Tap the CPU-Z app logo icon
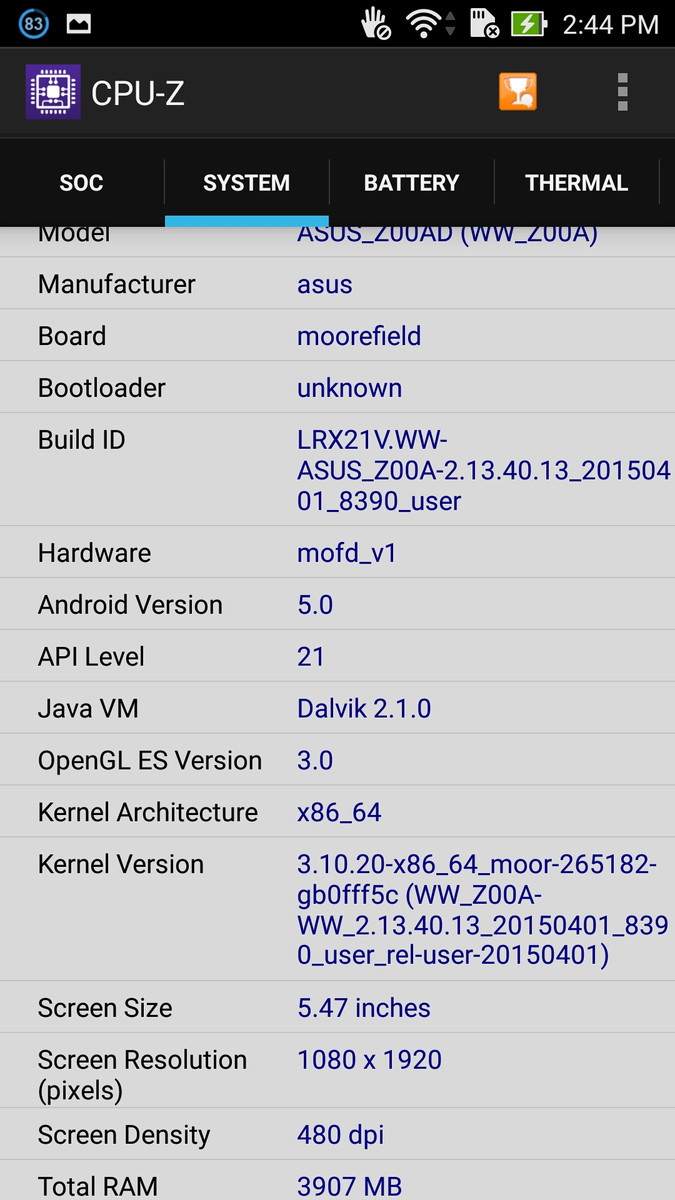Image resolution: width=675 pixels, height=1200 pixels. (53, 92)
